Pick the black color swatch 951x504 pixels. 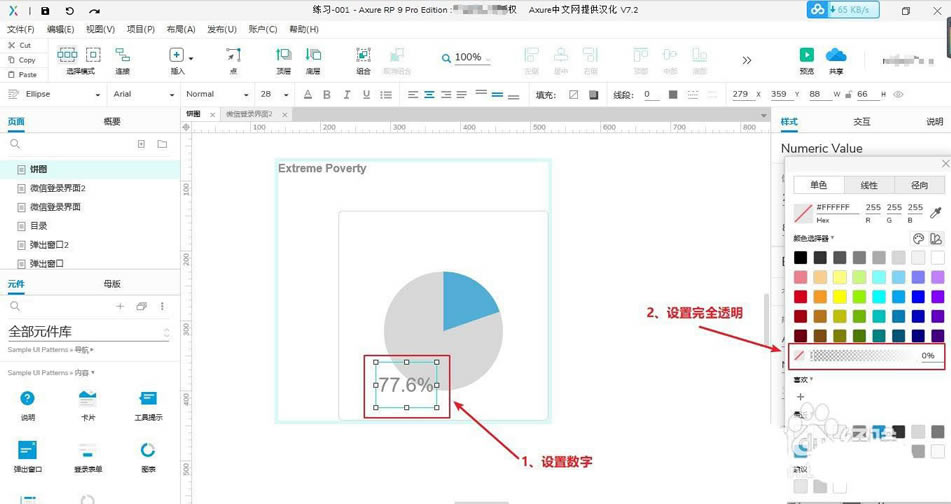pos(801,258)
